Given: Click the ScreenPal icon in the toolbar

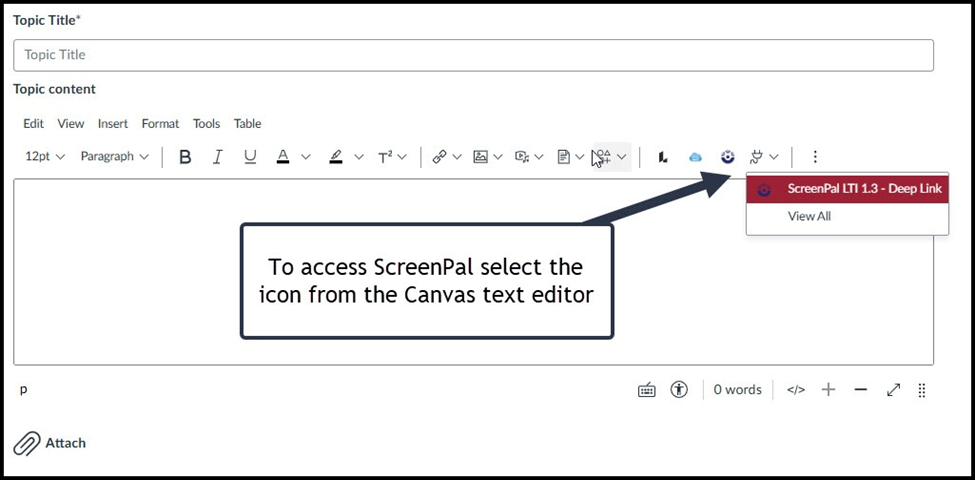Looking at the screenshot, I should 728,157.
